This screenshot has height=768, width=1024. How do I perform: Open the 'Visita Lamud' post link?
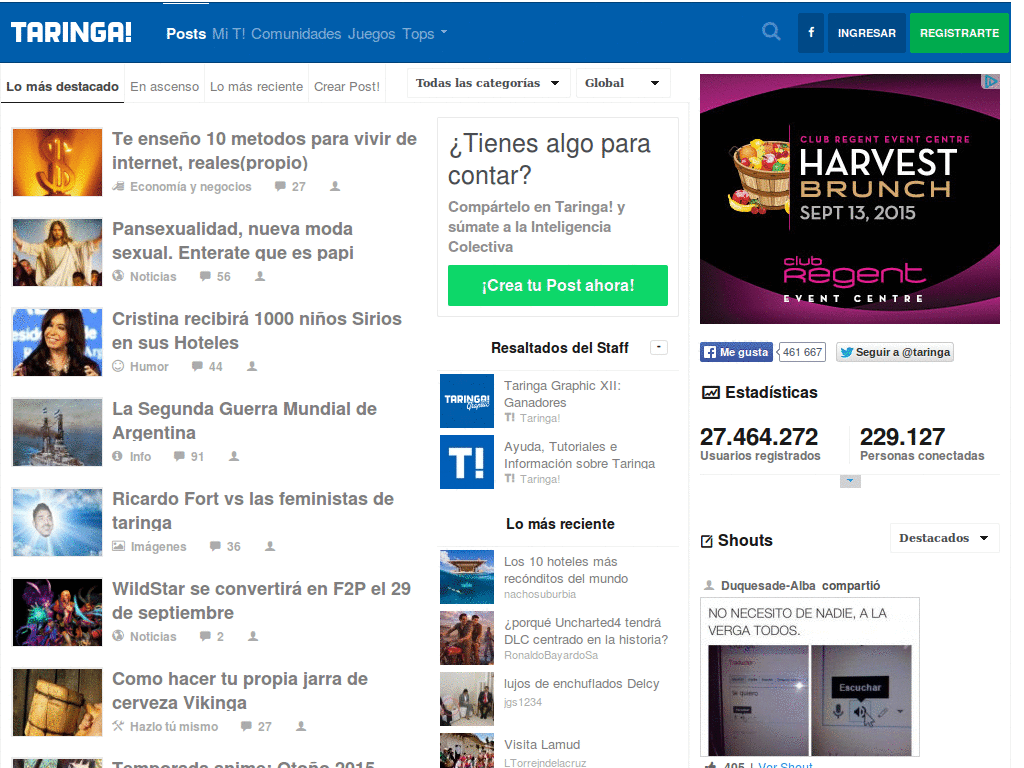[x=542, y=744]
